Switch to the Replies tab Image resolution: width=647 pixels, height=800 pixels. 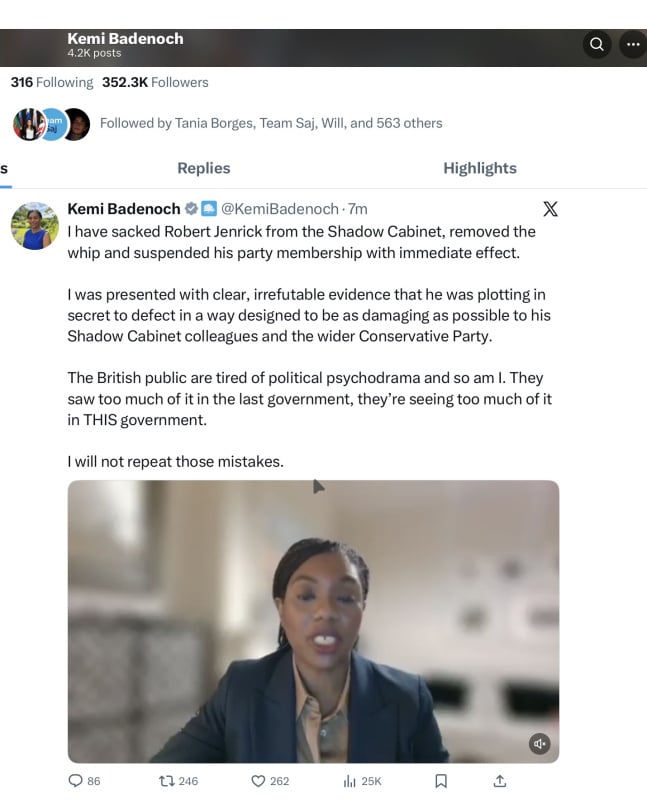tap(204, 168)
